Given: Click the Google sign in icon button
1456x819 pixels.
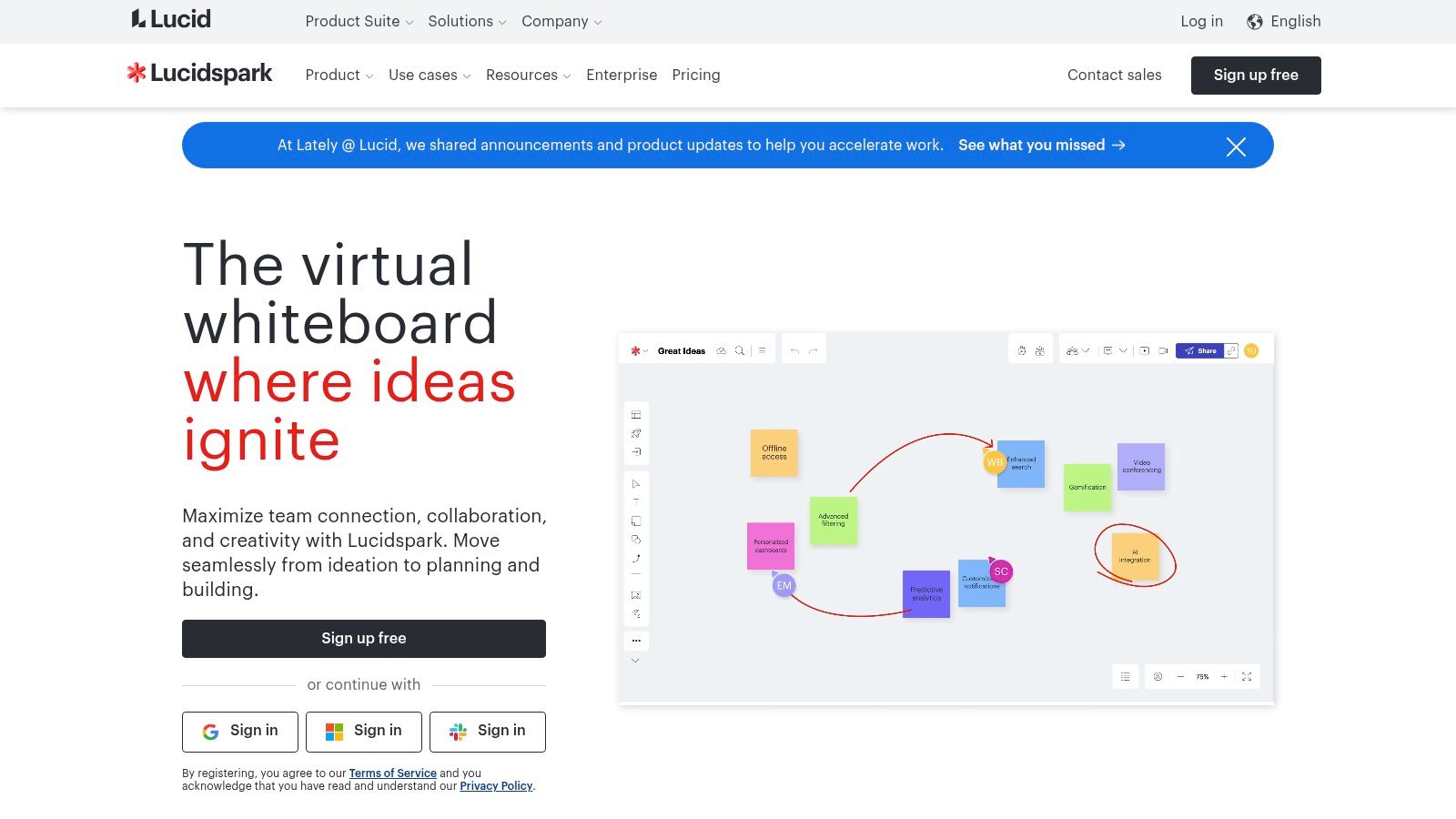Looking at the screenshot, I should point(240,732).
